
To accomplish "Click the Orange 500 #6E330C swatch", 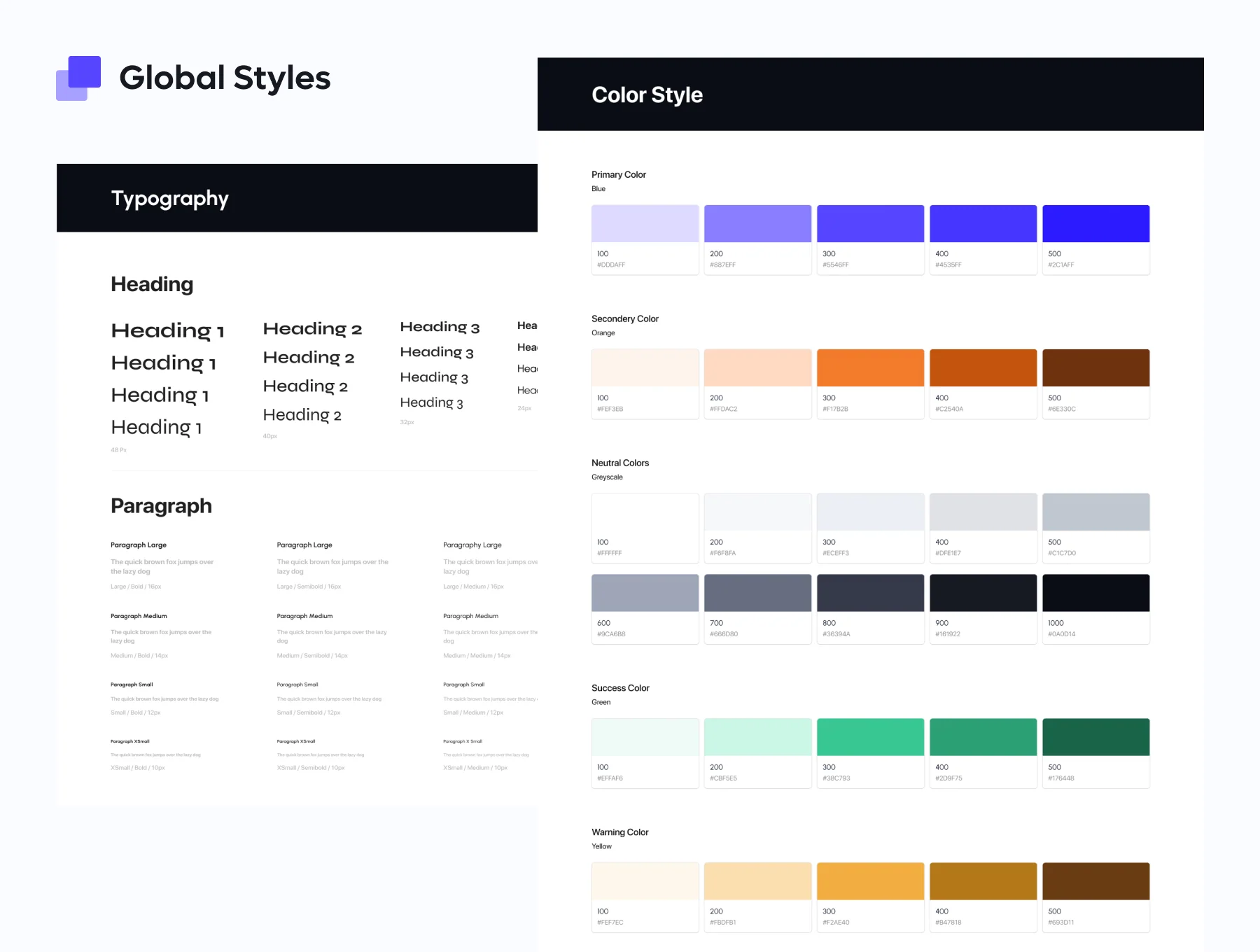I will (1095, 384).
